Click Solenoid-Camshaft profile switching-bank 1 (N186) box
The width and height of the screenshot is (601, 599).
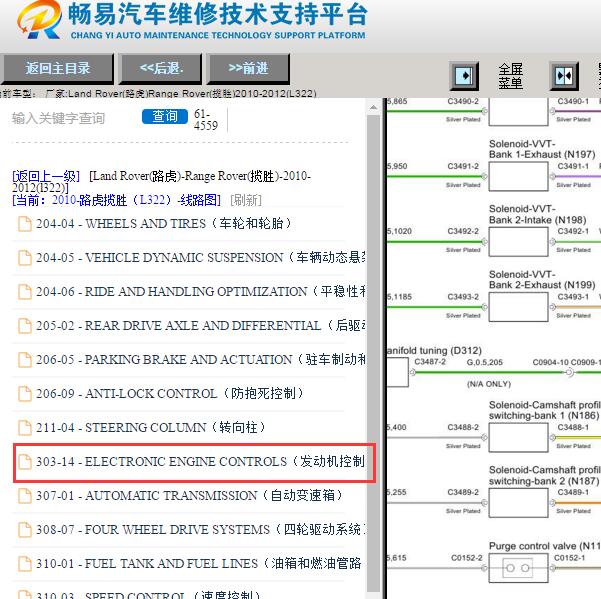(x=519, y=438)
